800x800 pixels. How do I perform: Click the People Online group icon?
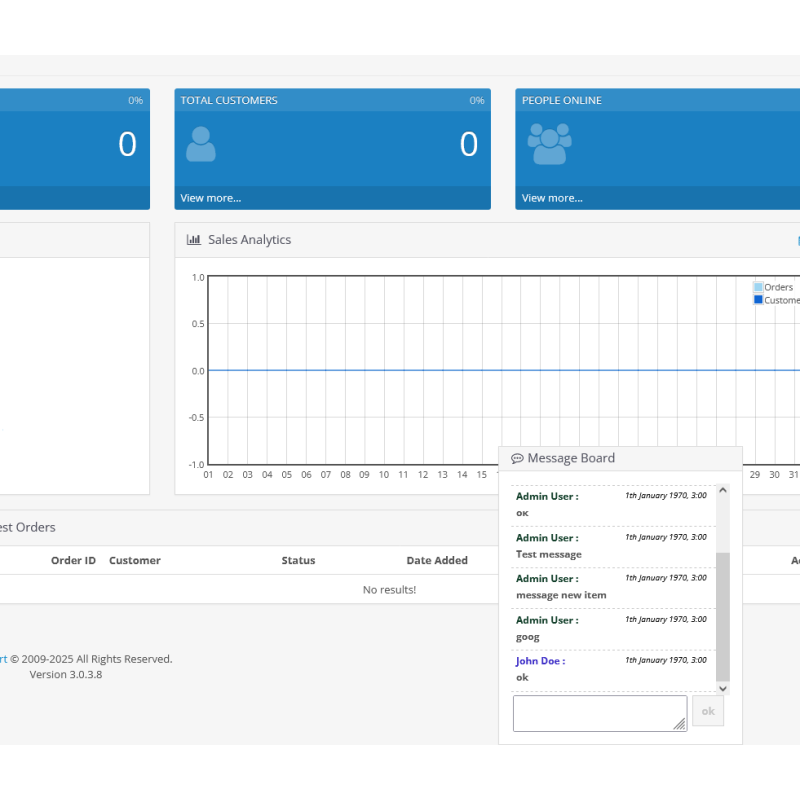click(549, 145)
